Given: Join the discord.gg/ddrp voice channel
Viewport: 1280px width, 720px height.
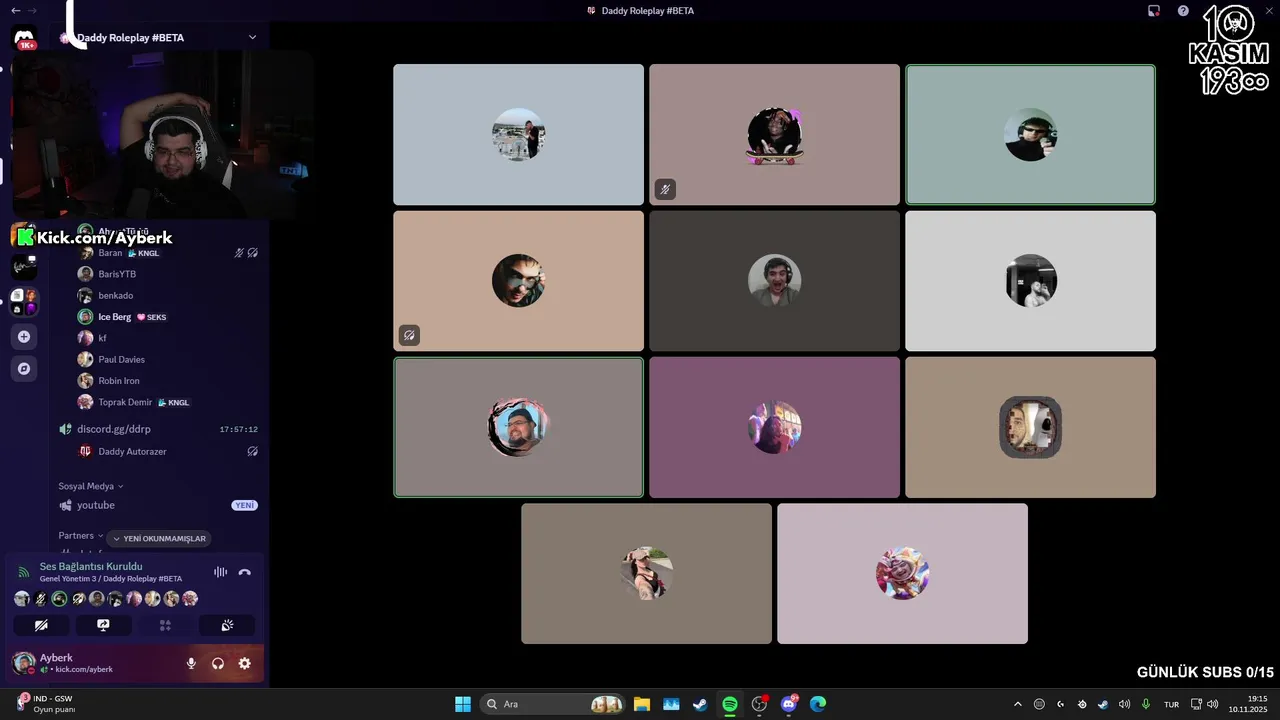Looking at the screenshot, I should tap(158, 429).
